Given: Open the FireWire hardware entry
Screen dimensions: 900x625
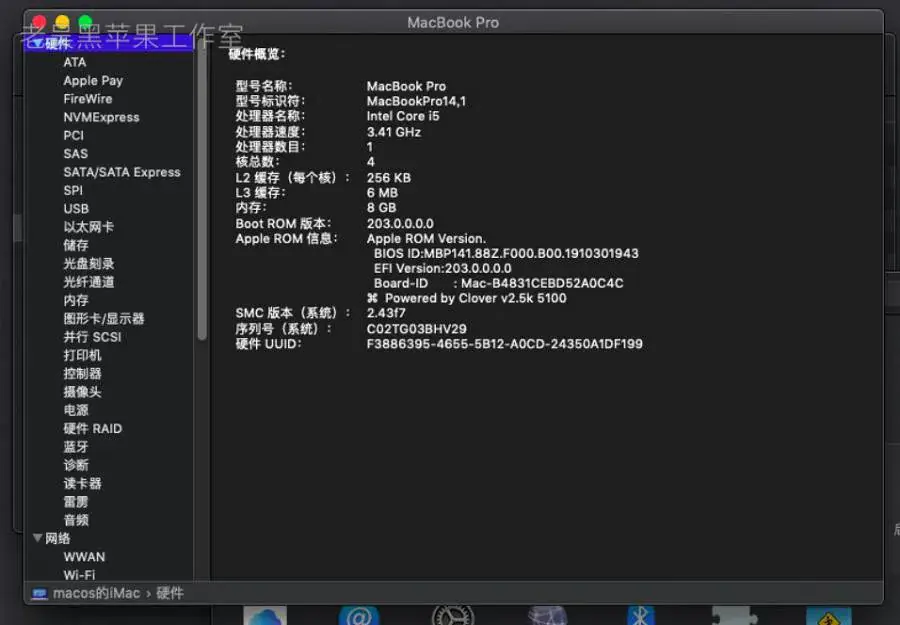Looking at the screenshot, I should pyautogui.click(x=88, y=99).
